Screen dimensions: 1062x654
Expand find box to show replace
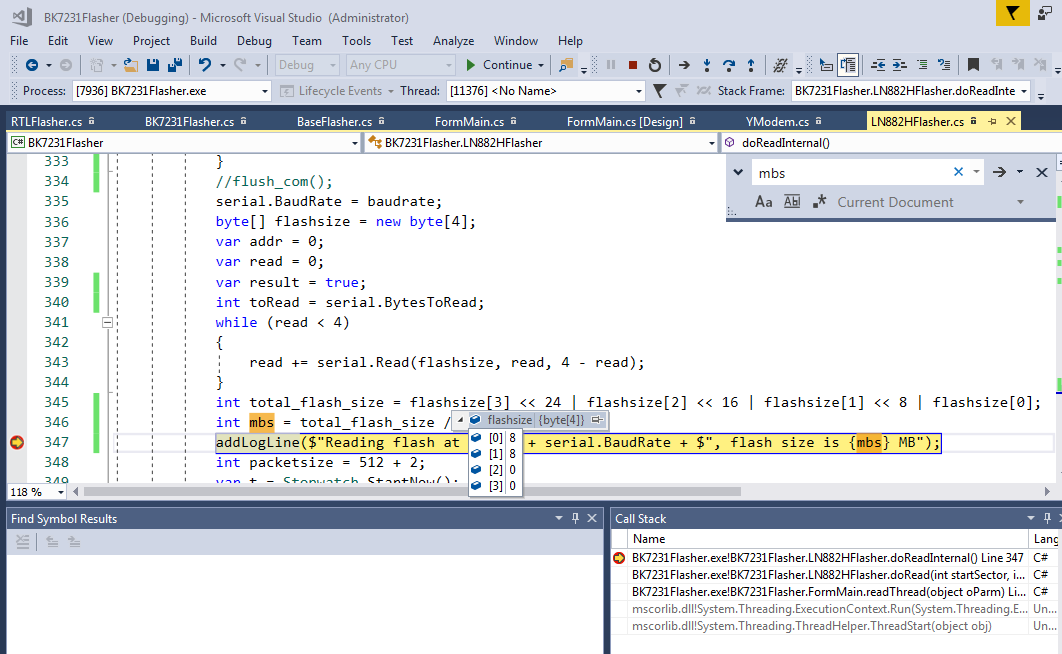pos(738,173)
